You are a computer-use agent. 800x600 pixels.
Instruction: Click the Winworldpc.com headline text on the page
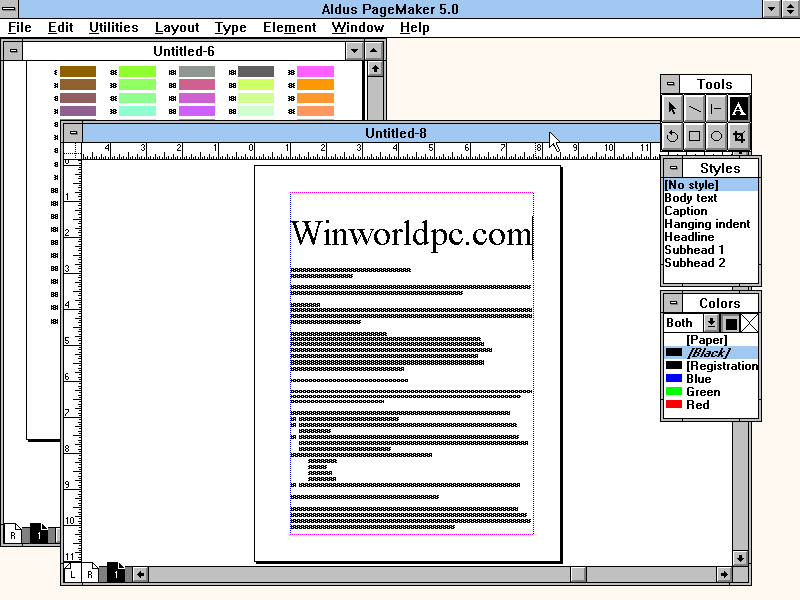tap(411, 234)
